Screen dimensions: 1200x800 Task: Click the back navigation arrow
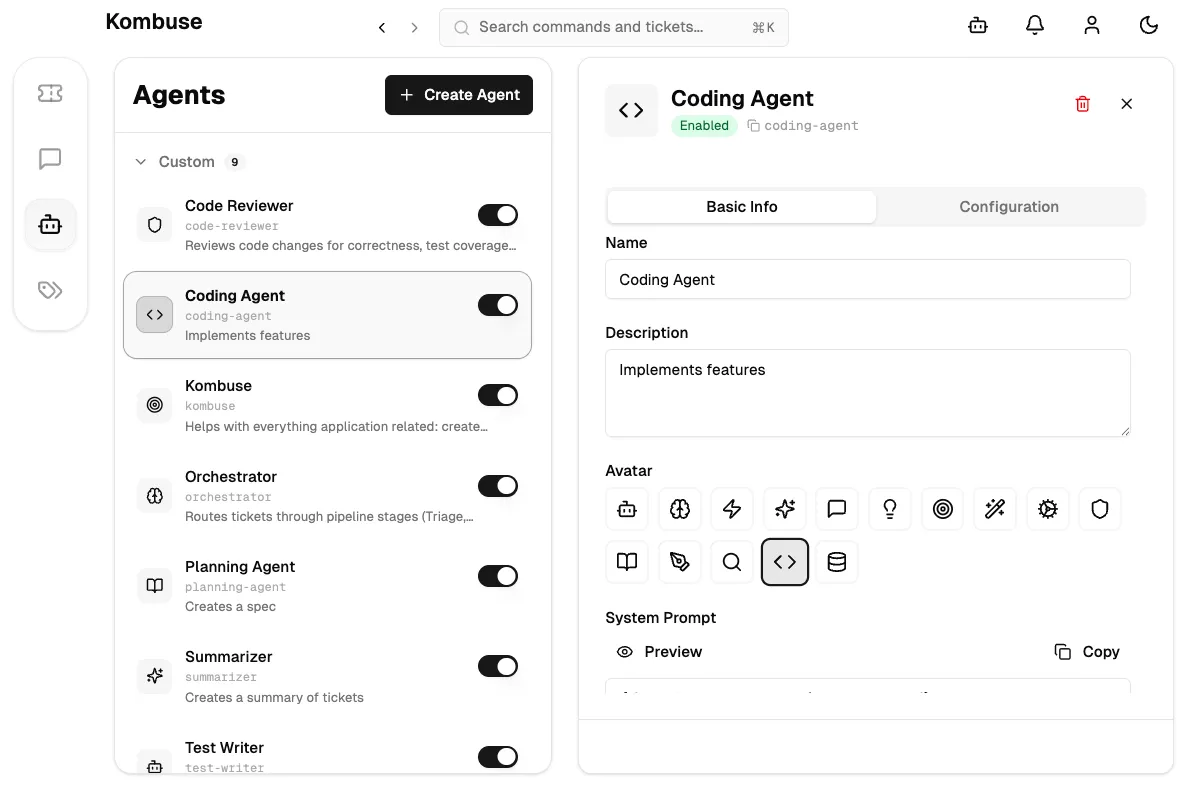381,28
